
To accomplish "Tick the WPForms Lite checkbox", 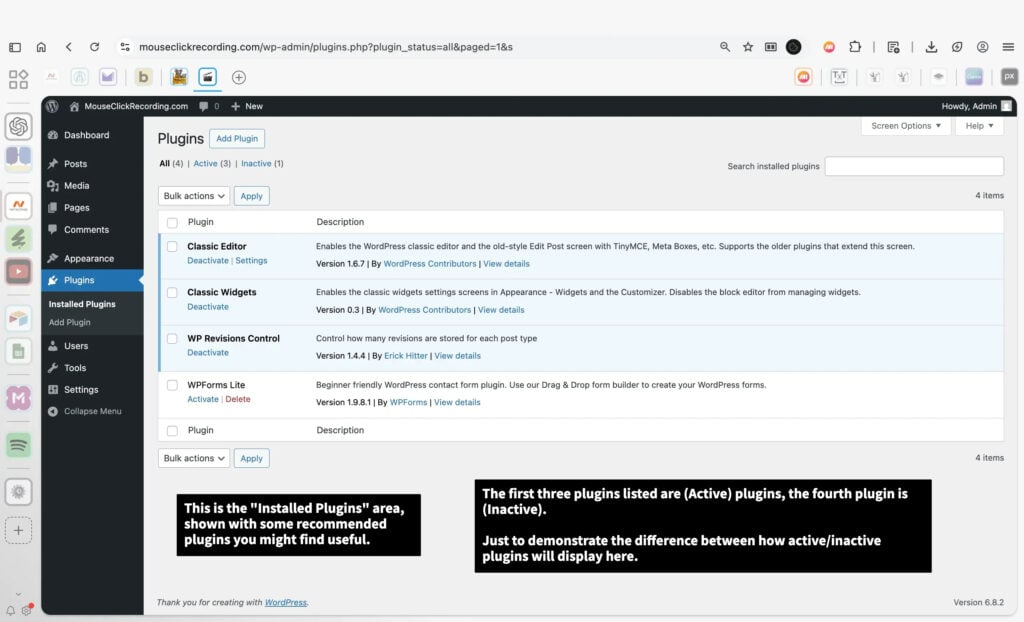I will (x=172, y=385).
